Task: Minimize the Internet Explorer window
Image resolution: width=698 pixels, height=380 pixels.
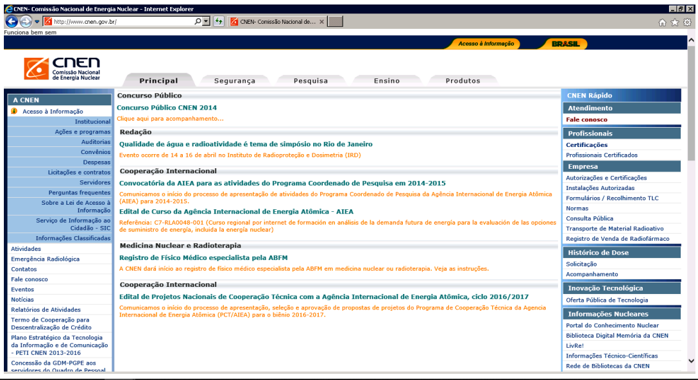Action: click(x=672, y=8)
